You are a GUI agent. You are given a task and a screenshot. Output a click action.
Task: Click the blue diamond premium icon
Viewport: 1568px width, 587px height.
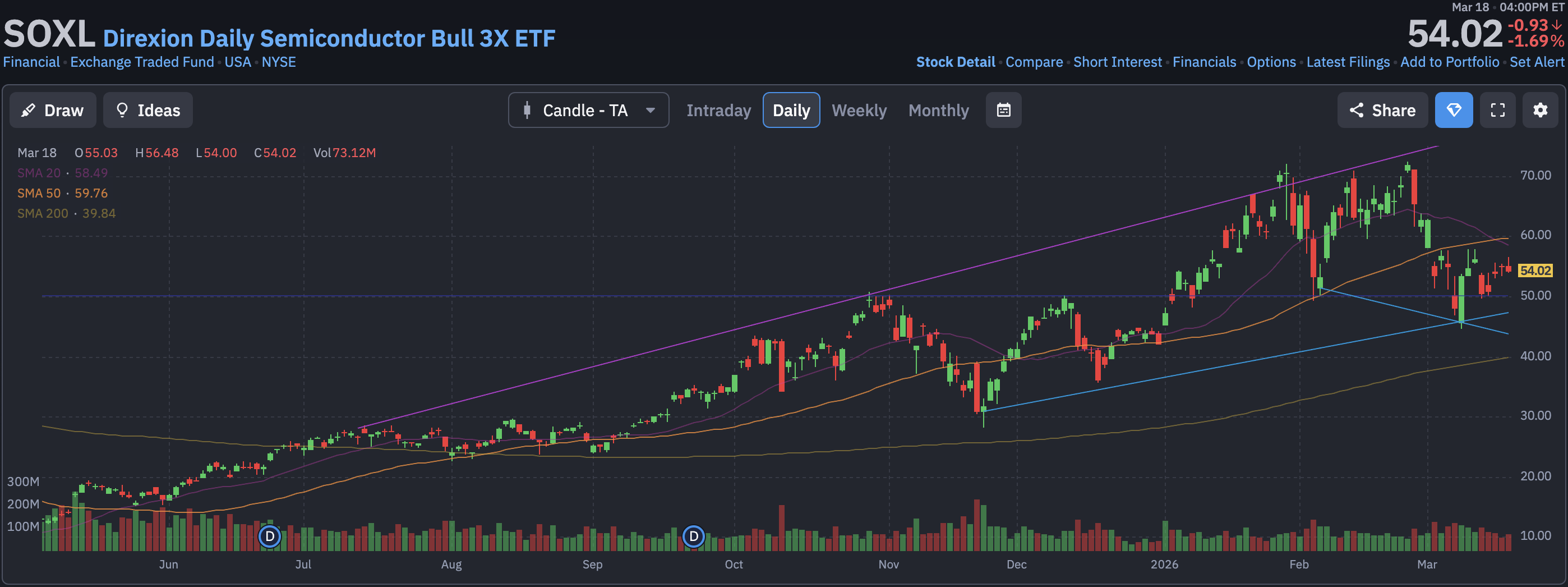pos(1454,110)
